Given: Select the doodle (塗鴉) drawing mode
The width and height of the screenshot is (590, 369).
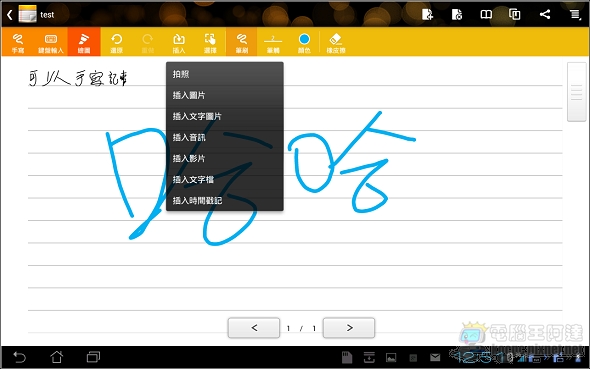Looking at the screenshot, I should tap(84, 42).
